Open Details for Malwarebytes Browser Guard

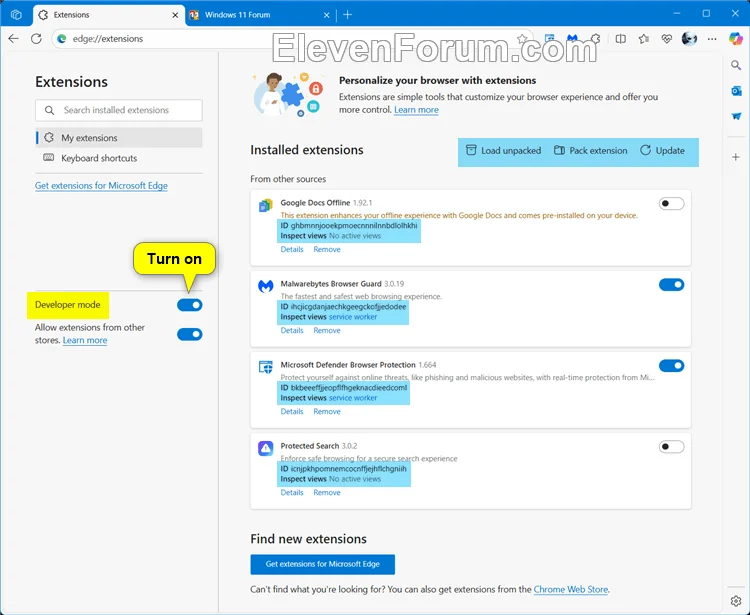(x=292, y=330)
